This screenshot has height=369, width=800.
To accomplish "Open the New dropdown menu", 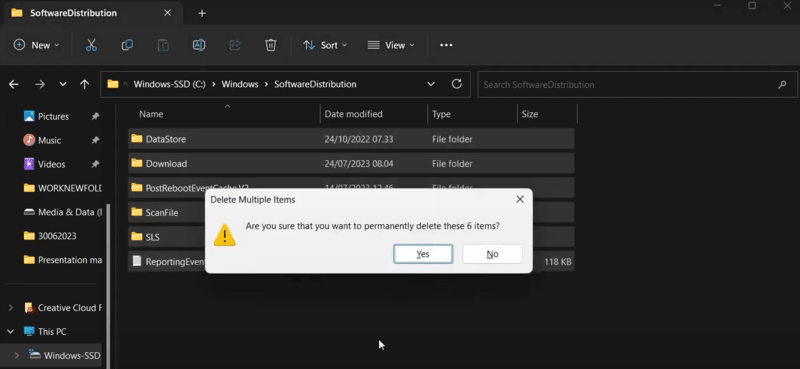I will pyautogui.click(x=36, y=45).
